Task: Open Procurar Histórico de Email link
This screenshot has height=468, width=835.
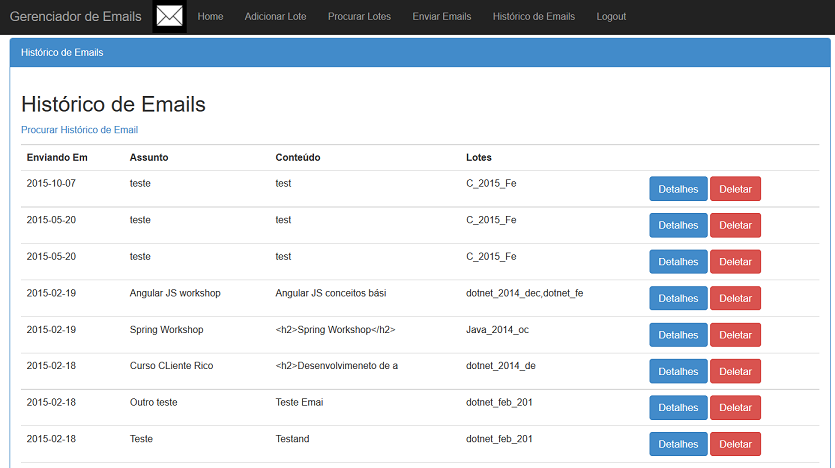Action: pyautogui.click(x=79, y=130)
